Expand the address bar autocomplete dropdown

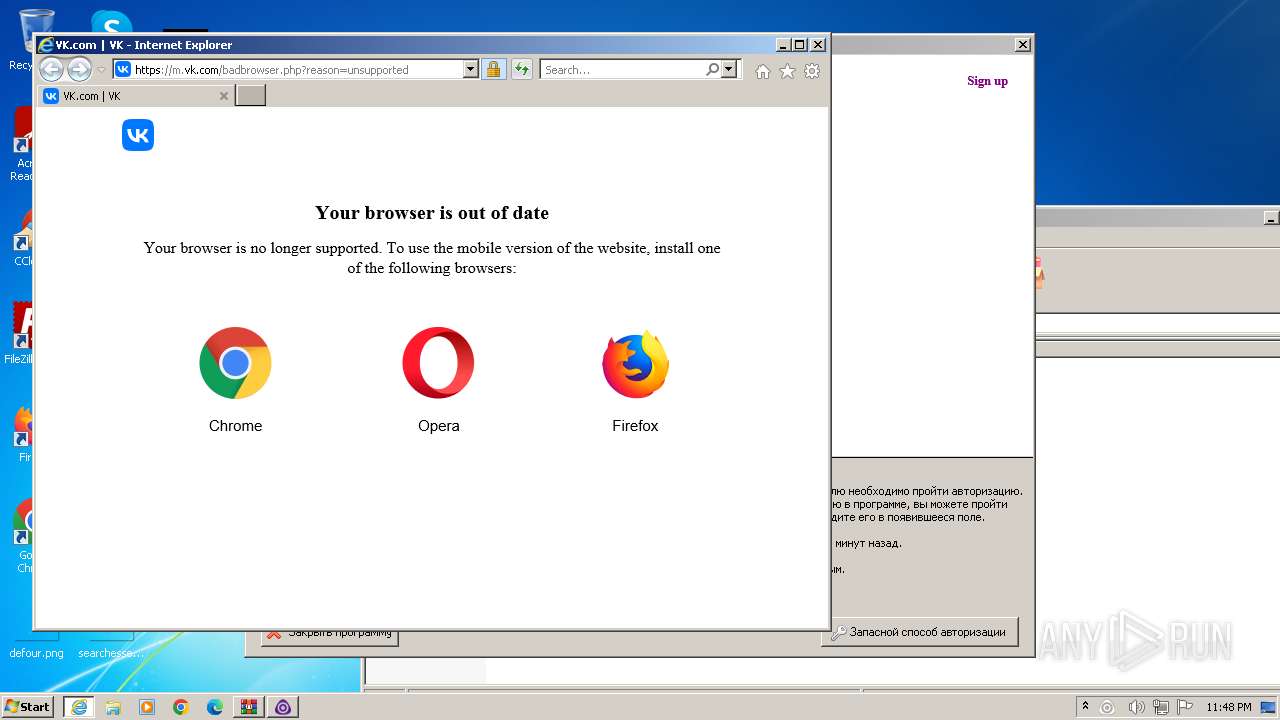(x=471, y=70)
